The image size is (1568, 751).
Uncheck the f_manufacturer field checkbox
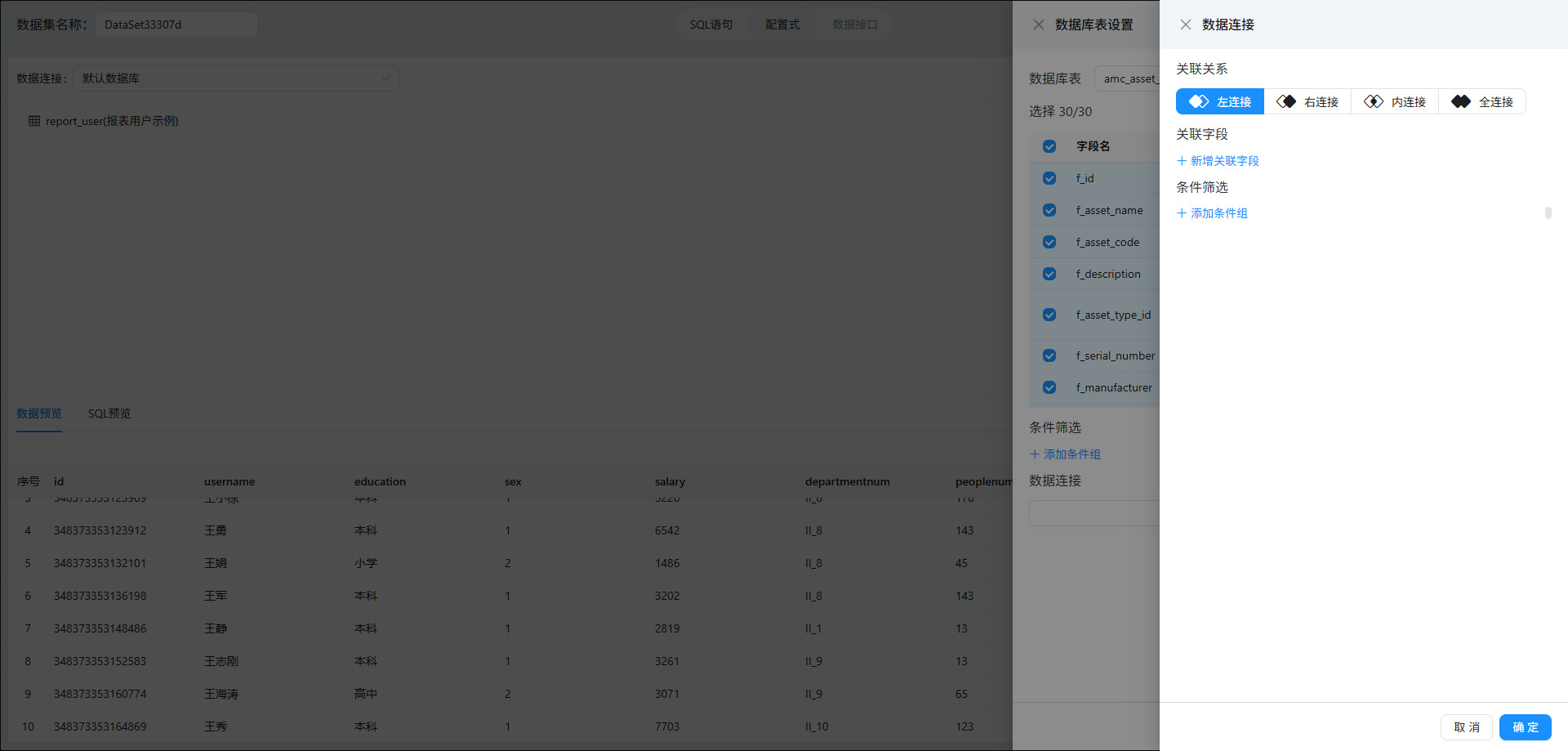(1049, 387)
